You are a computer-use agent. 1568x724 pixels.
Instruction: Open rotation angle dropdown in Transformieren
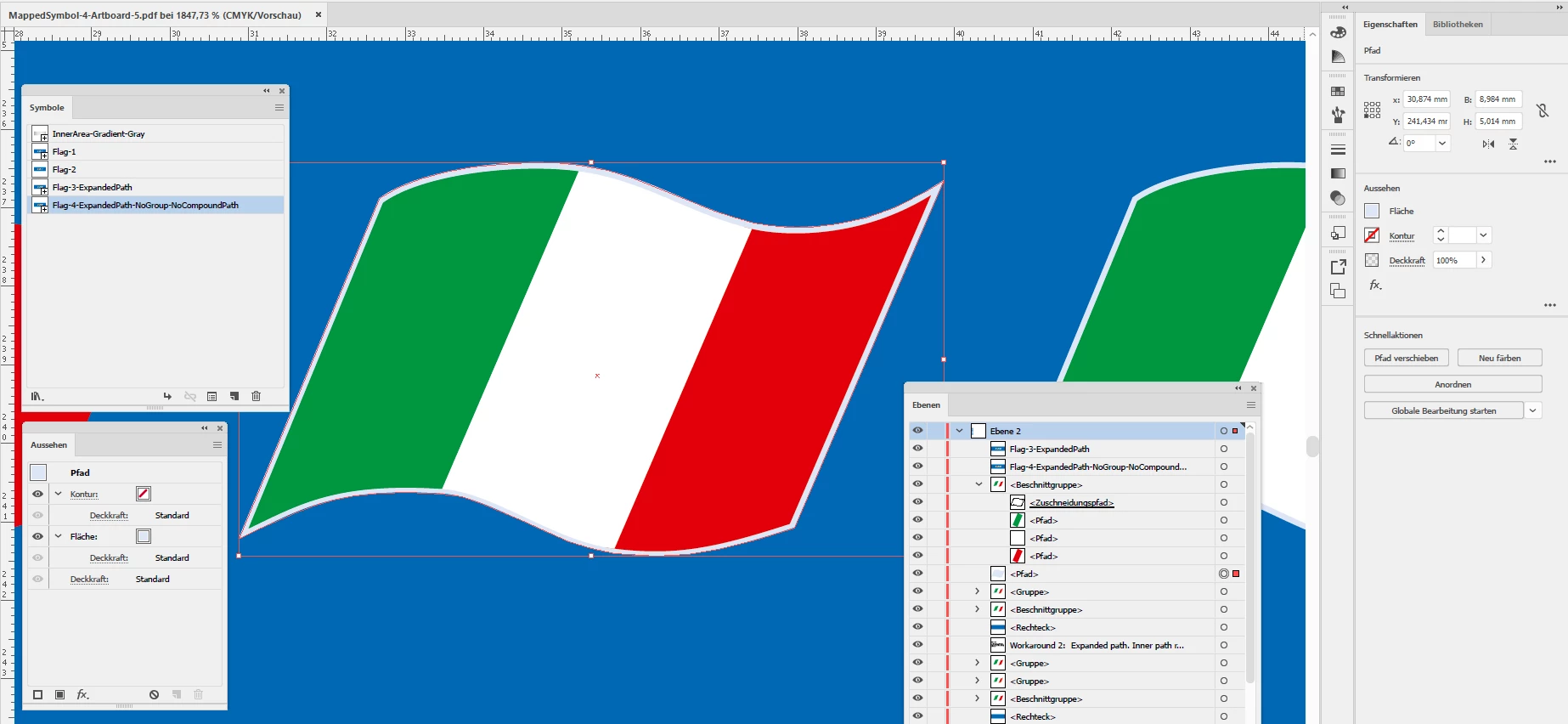[1442, 143]
